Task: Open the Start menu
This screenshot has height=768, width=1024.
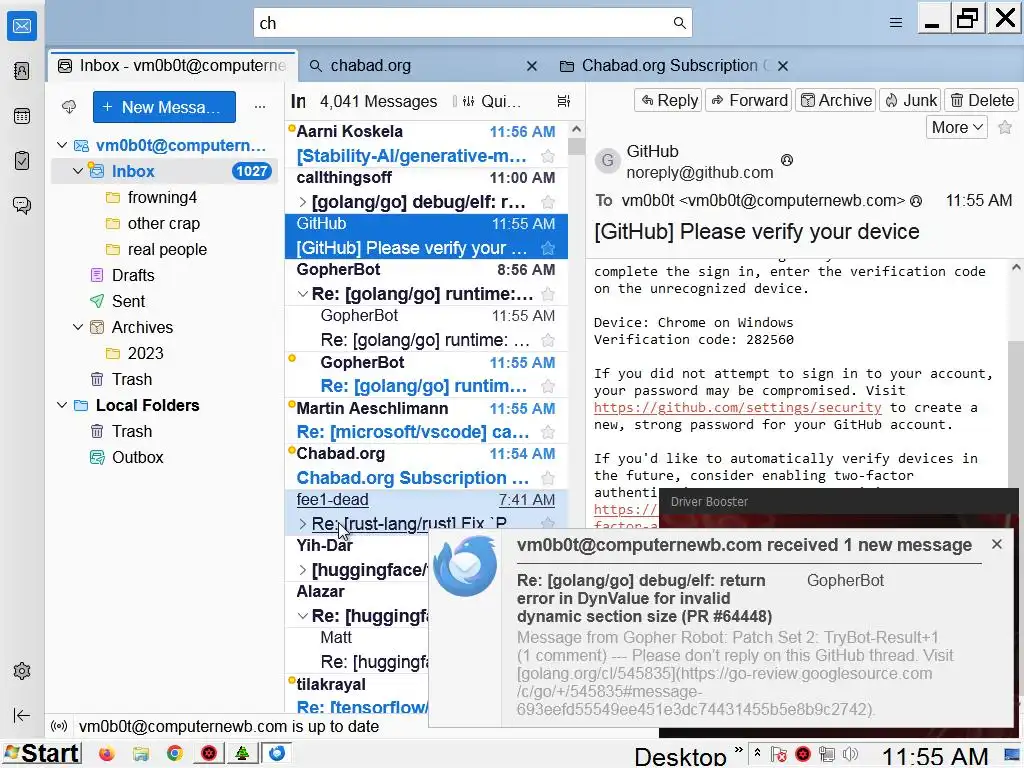Action: pyautogui.click(x=41, y=754)
